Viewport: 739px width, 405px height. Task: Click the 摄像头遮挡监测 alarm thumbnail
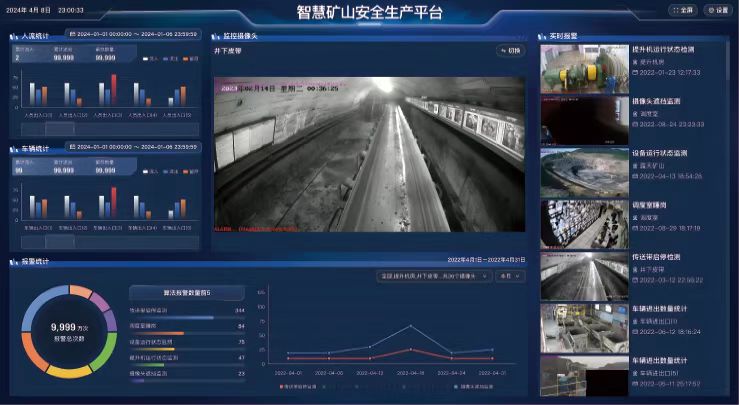[584, 121]
